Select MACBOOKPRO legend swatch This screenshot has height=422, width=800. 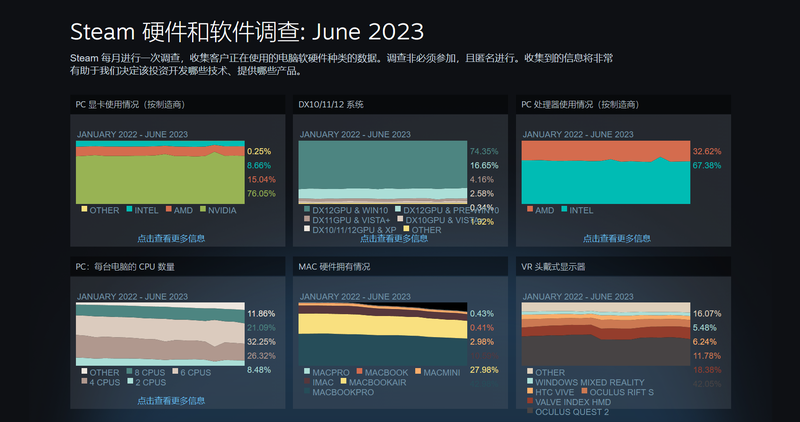[307, 391]
